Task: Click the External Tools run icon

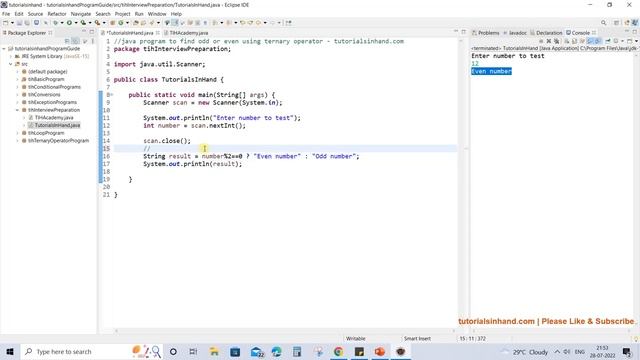Action: (97, 23)
